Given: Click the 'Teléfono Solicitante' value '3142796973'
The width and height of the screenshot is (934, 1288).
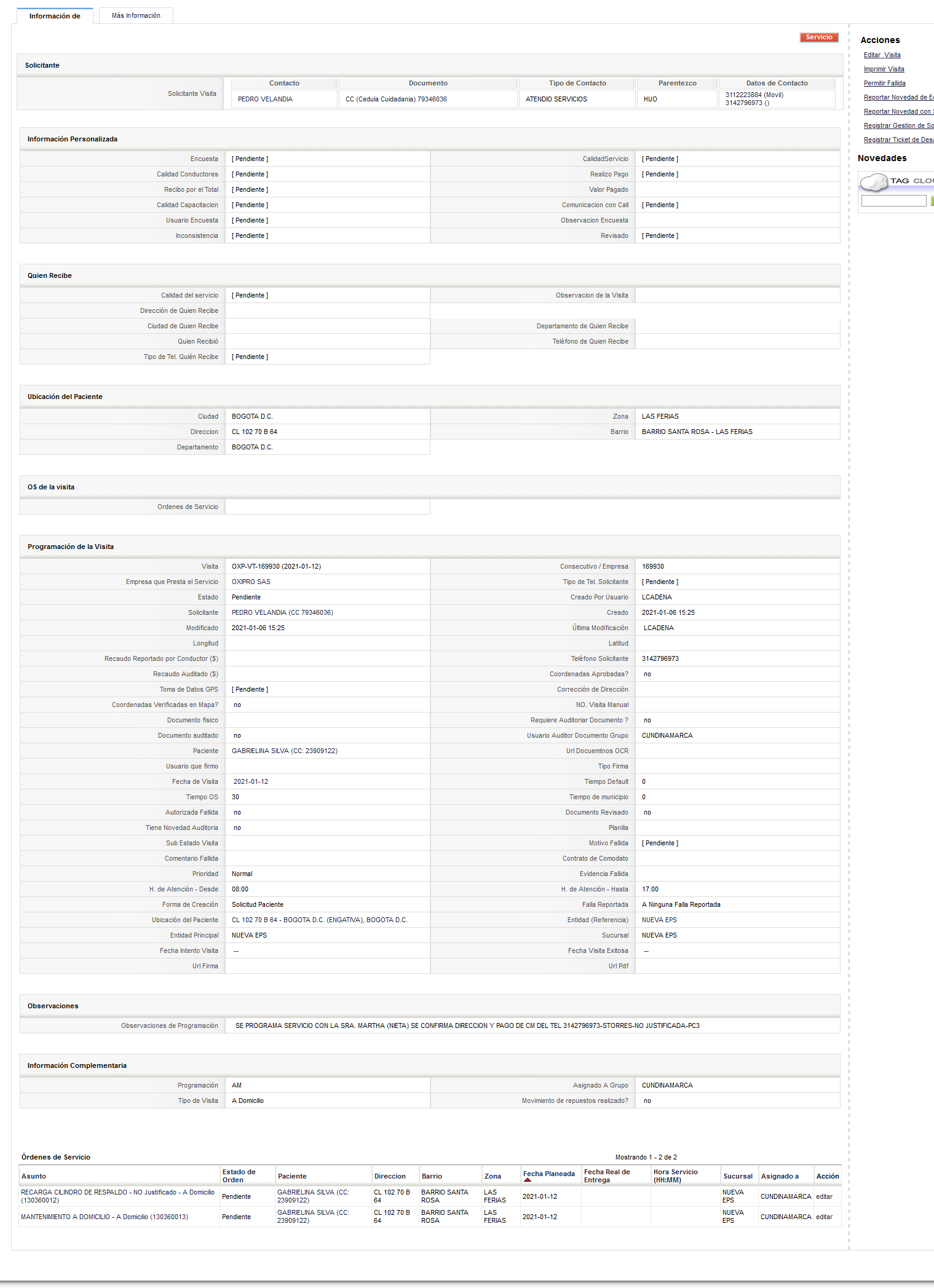Looking at the screenshot, I should point(660,658).
